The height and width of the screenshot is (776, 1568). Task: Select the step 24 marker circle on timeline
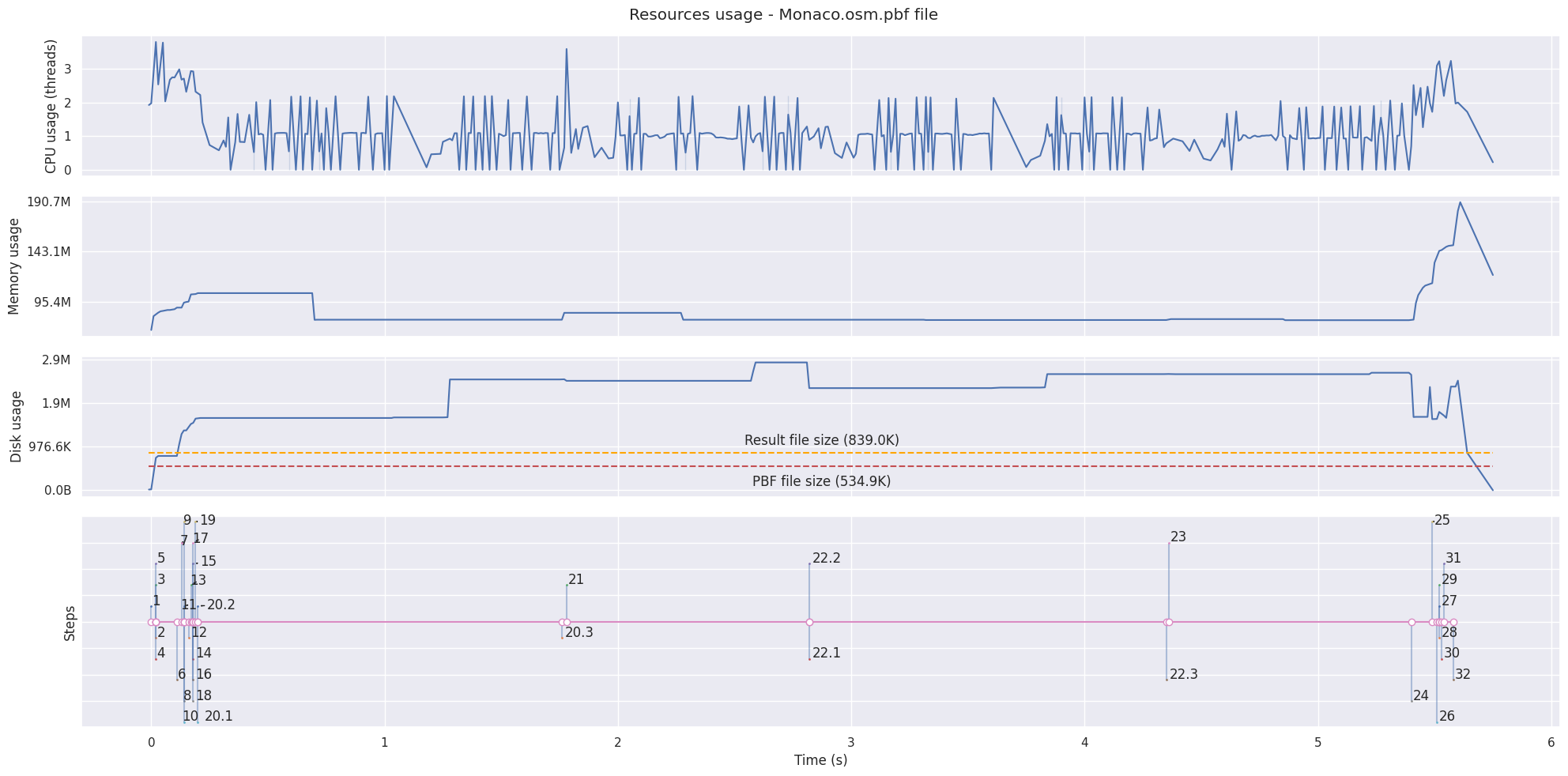(x=1412, y=622)
